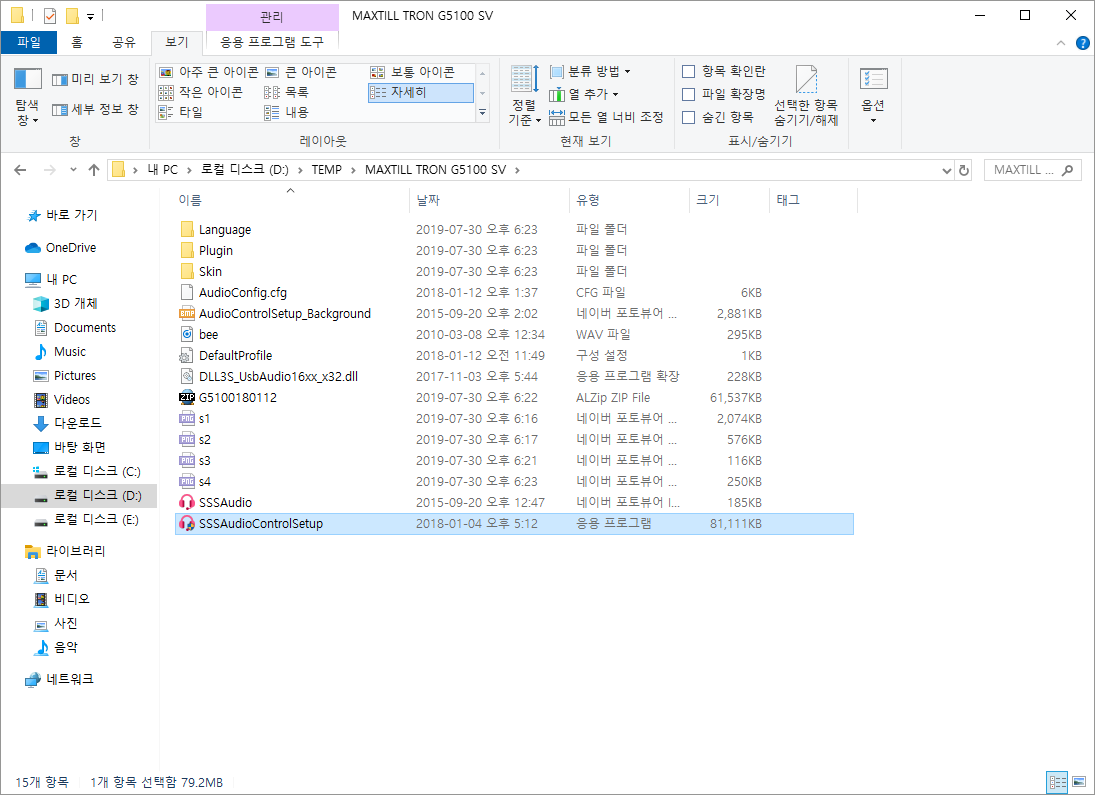1095x795 pixels.
Task: Click the search magnifier icon
Action: point(1067,170)
